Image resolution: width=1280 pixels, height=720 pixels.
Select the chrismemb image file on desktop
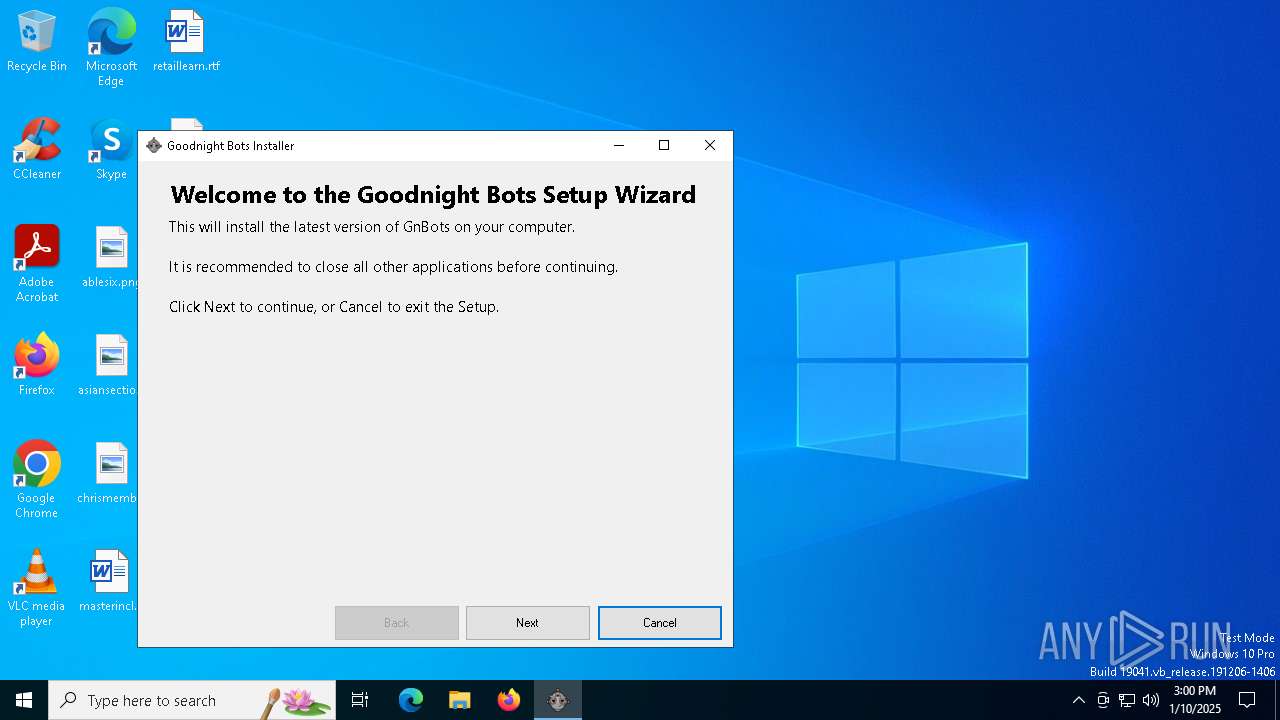[x=108, y=474]
